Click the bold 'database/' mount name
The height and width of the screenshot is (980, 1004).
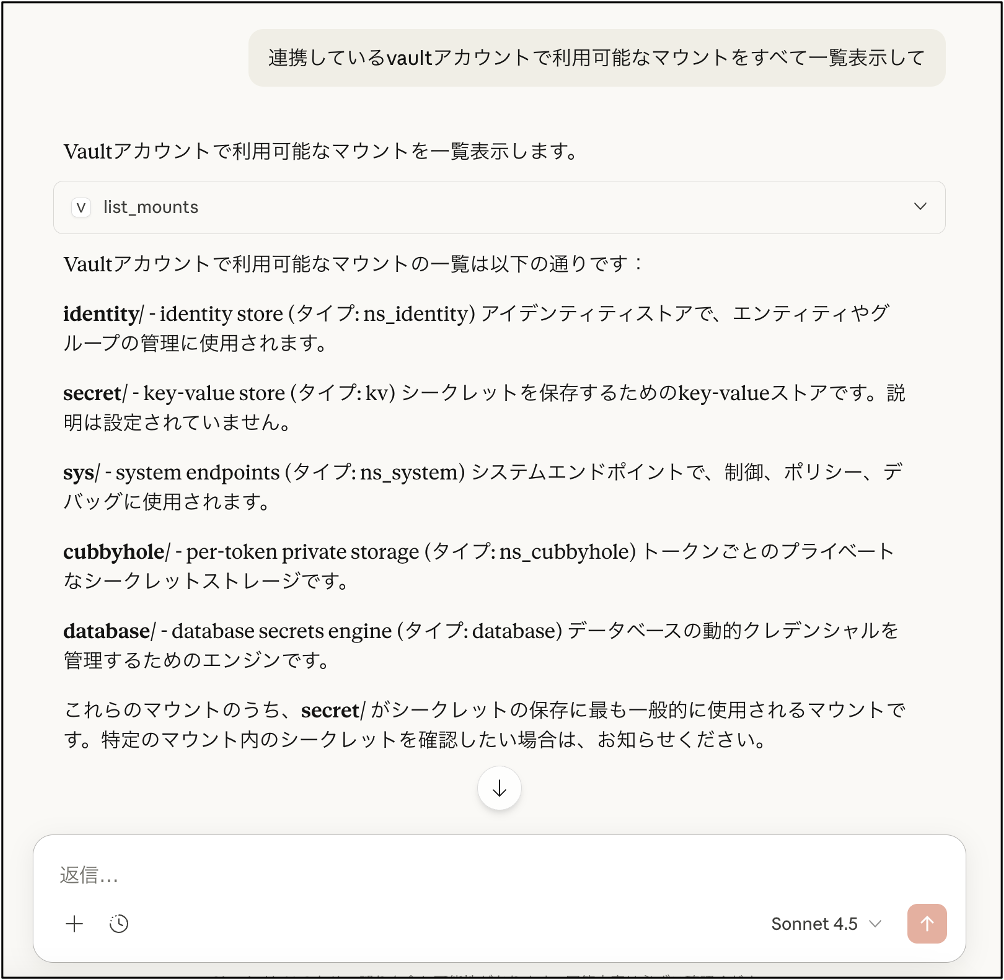tap(109, 631)
